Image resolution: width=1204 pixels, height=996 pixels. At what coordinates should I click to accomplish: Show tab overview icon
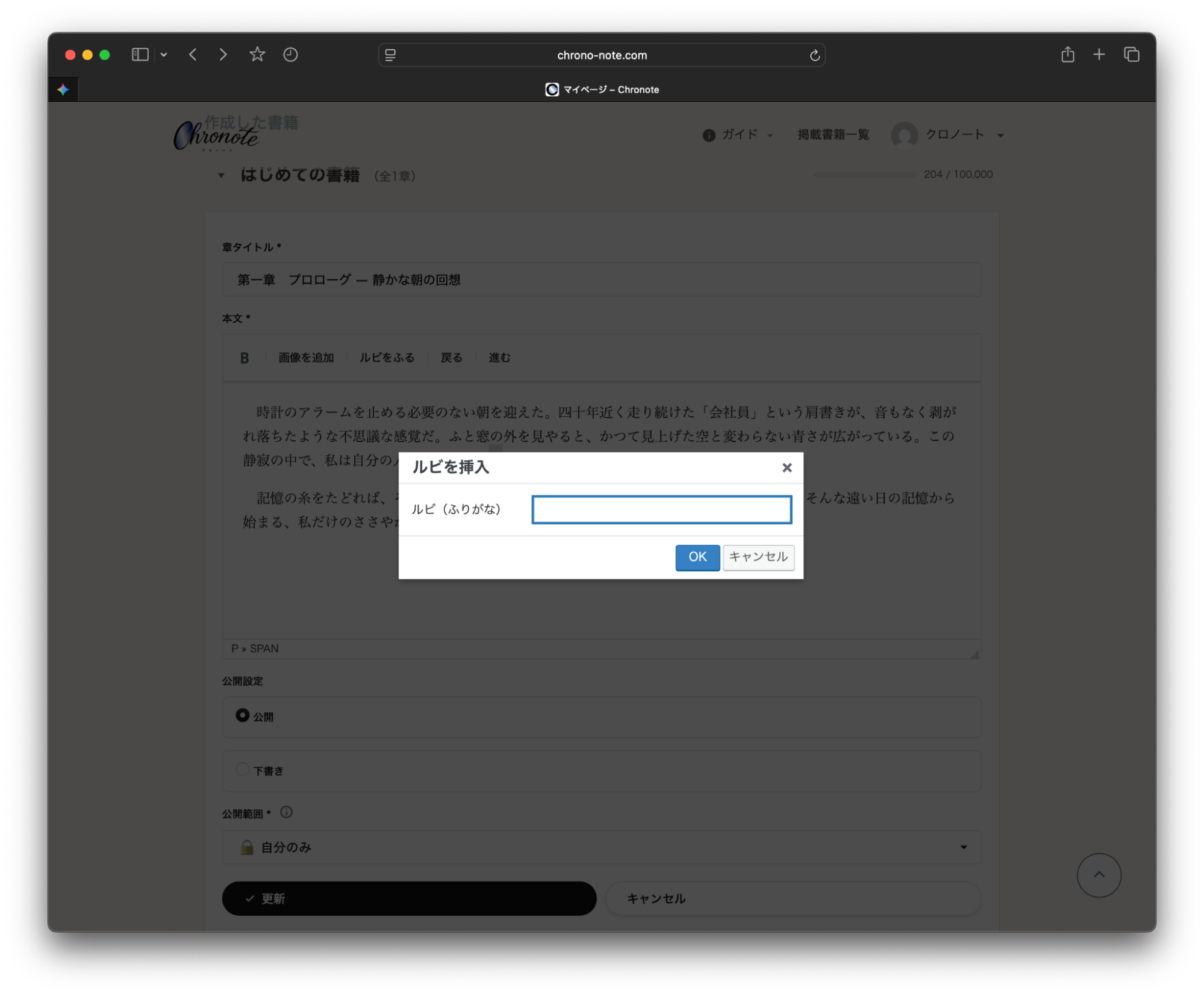1131,55
